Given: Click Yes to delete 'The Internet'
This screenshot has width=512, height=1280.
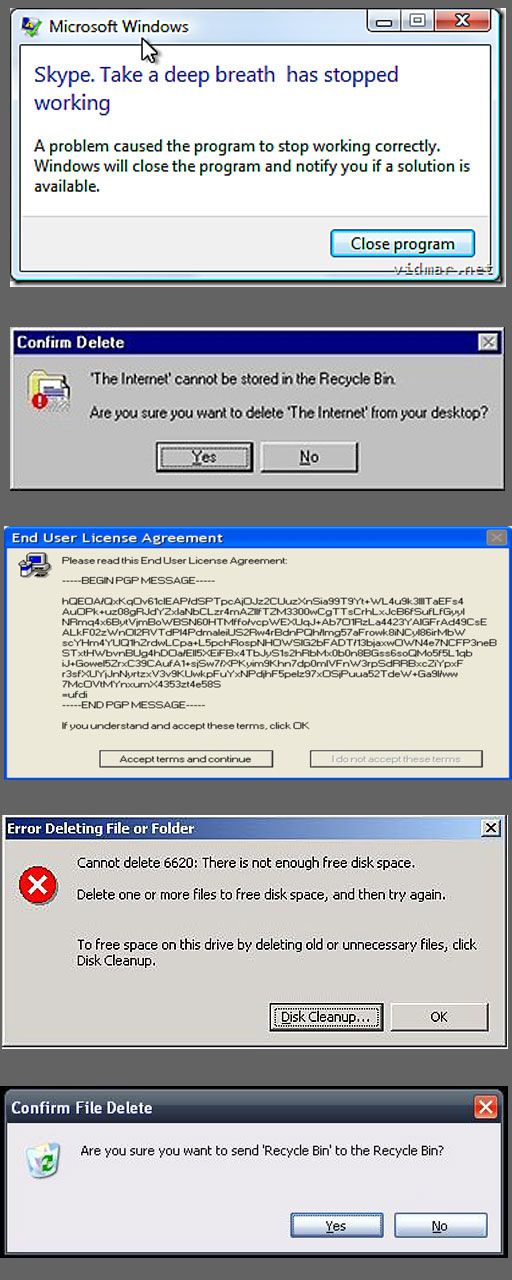Looking at the screenshot, I should coord(204,456).
